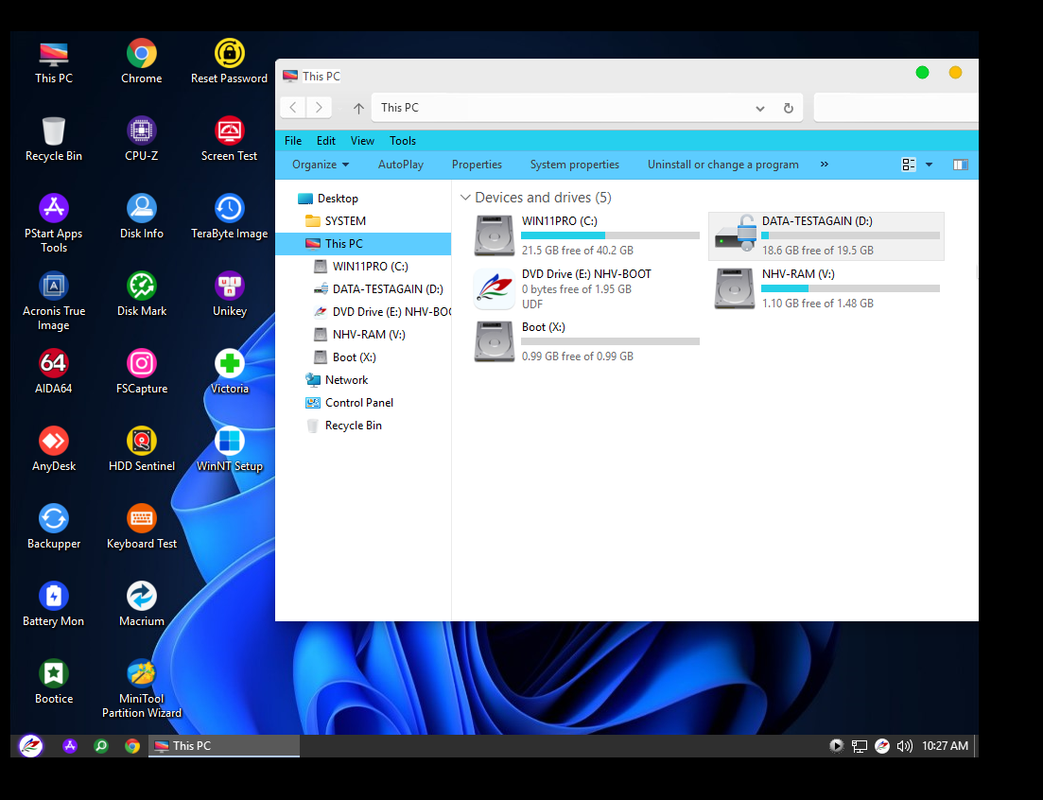Refresh the This PC address bar
This screenshot has height=800, width=1043.
click(x=788, y=108)
